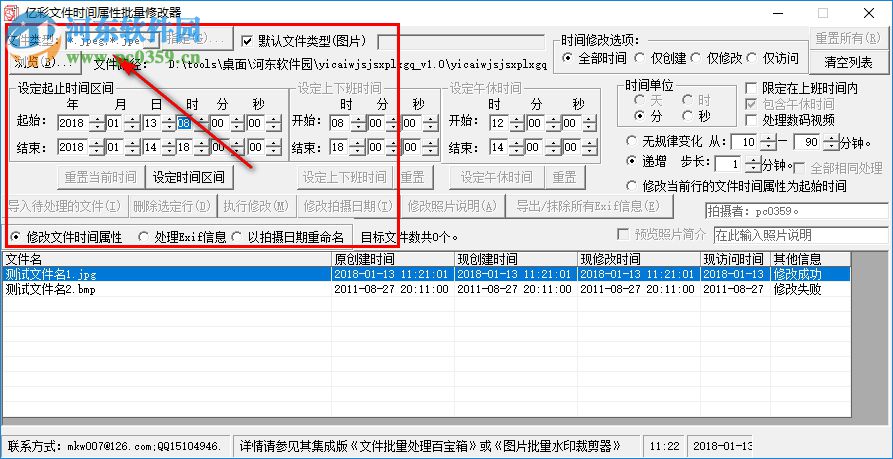Image resolution: width=893 pixels, height=459 pixels.
Task: Click the 重置所有(R) button
Action: pyautogui.click(x=848, y=38)
